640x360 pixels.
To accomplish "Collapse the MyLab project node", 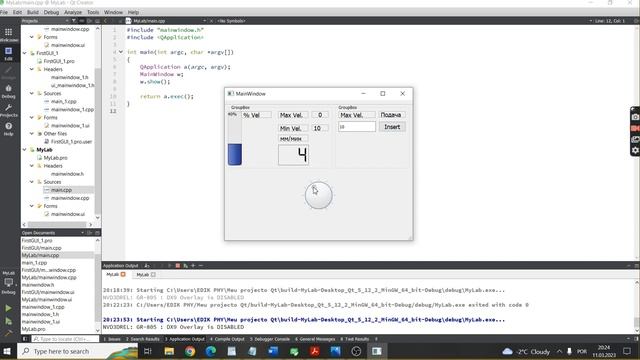I will point(25,150).
